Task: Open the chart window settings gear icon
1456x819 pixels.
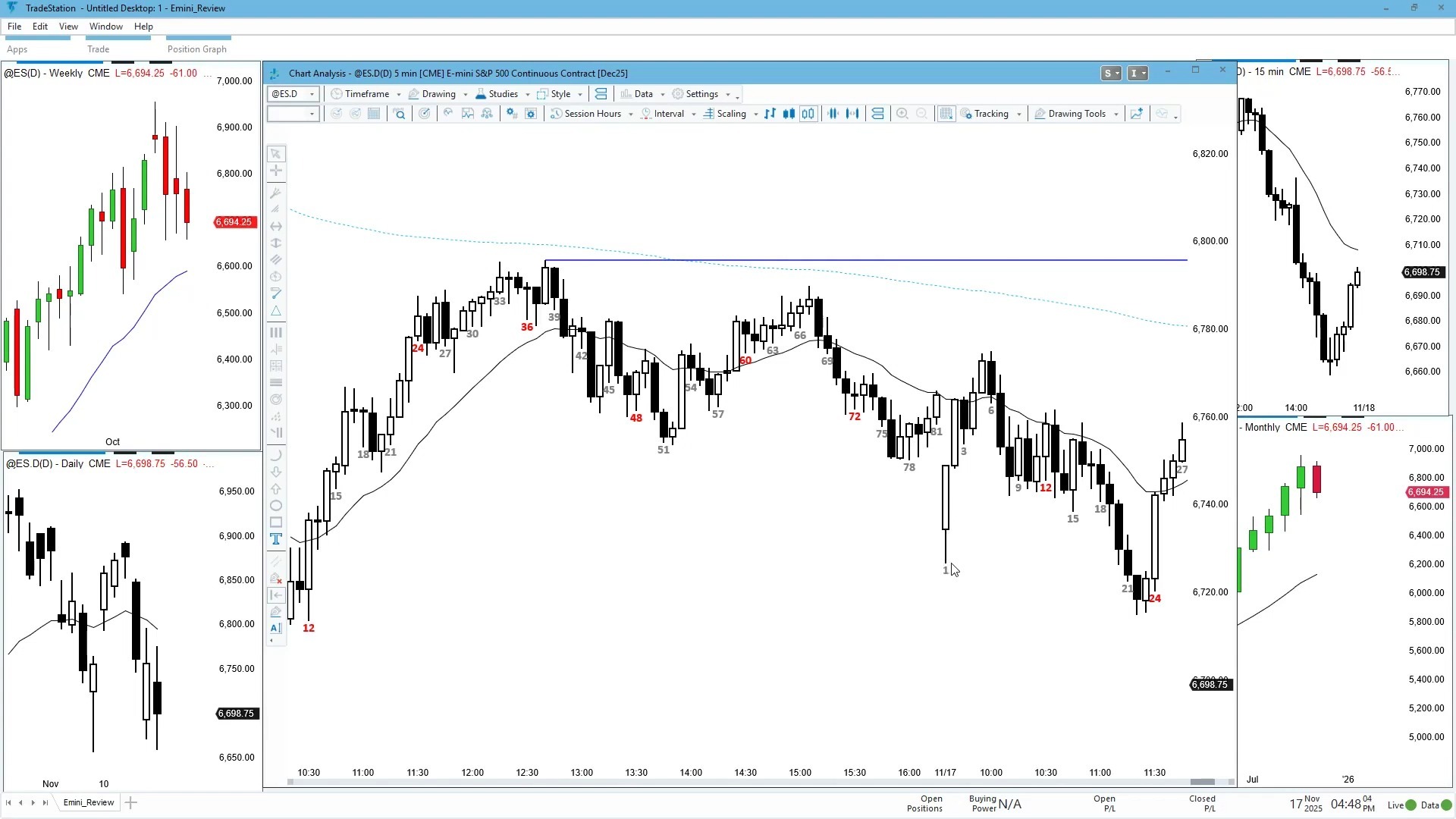Action: pyautogui.click(x=531, y=114)
